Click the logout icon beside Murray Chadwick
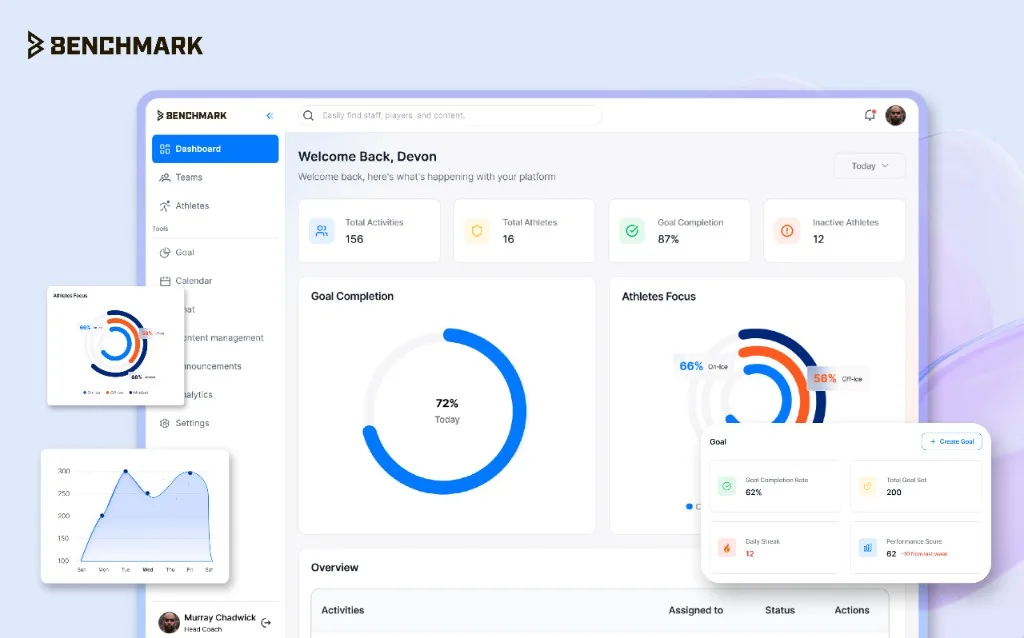1024x638 pixels. point(266,622)
